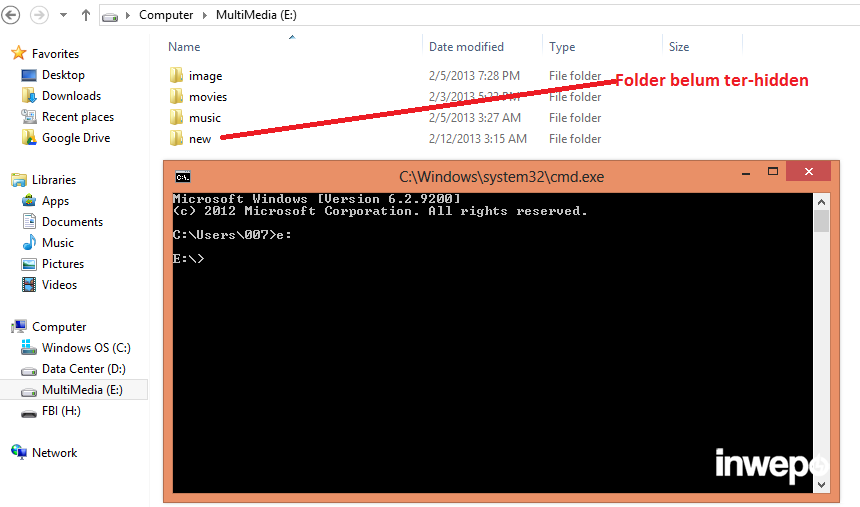Go back with the Back arrow button
860x507 pixels.
[x=10, y=15]
